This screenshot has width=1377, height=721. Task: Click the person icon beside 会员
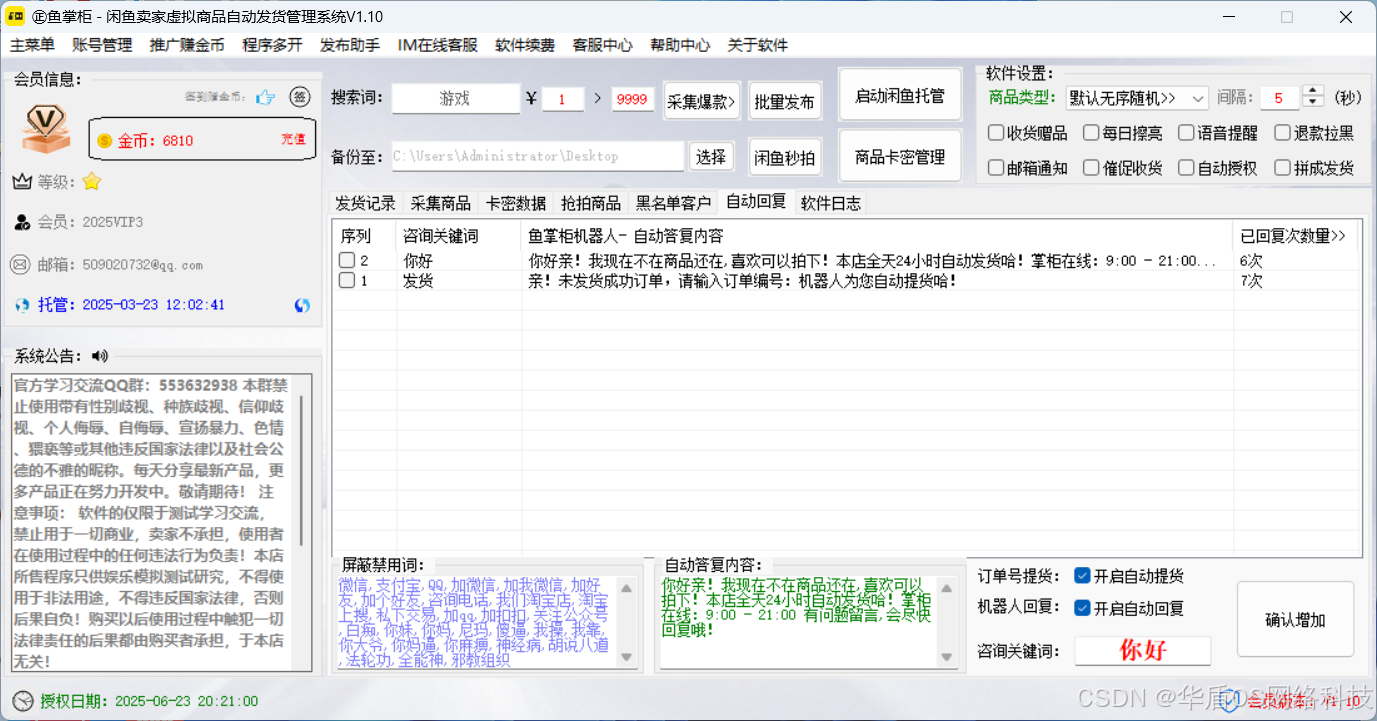(22, 222)
